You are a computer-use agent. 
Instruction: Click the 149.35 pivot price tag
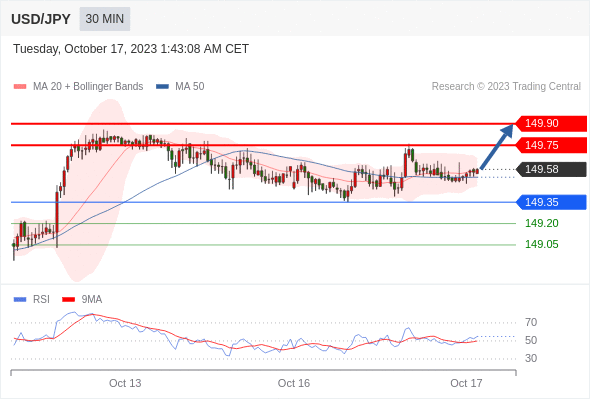[551, 202]
